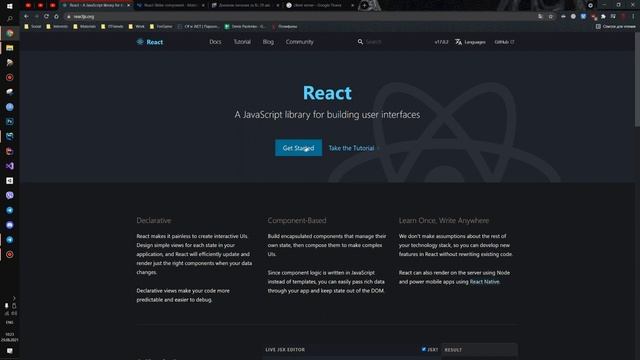Click the Languages translate icon
The width and height of the screenshot is (640, 360).
pos(458,42)
